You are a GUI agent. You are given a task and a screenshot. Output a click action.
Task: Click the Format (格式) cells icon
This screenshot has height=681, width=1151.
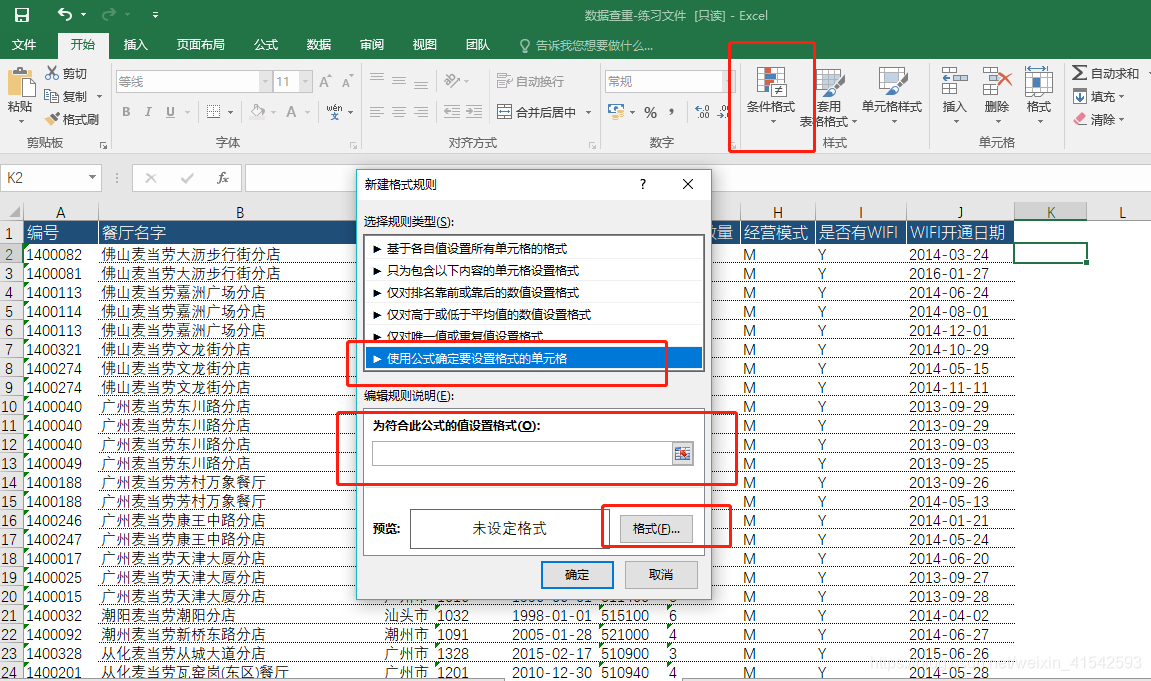(x=1039, y=81)
